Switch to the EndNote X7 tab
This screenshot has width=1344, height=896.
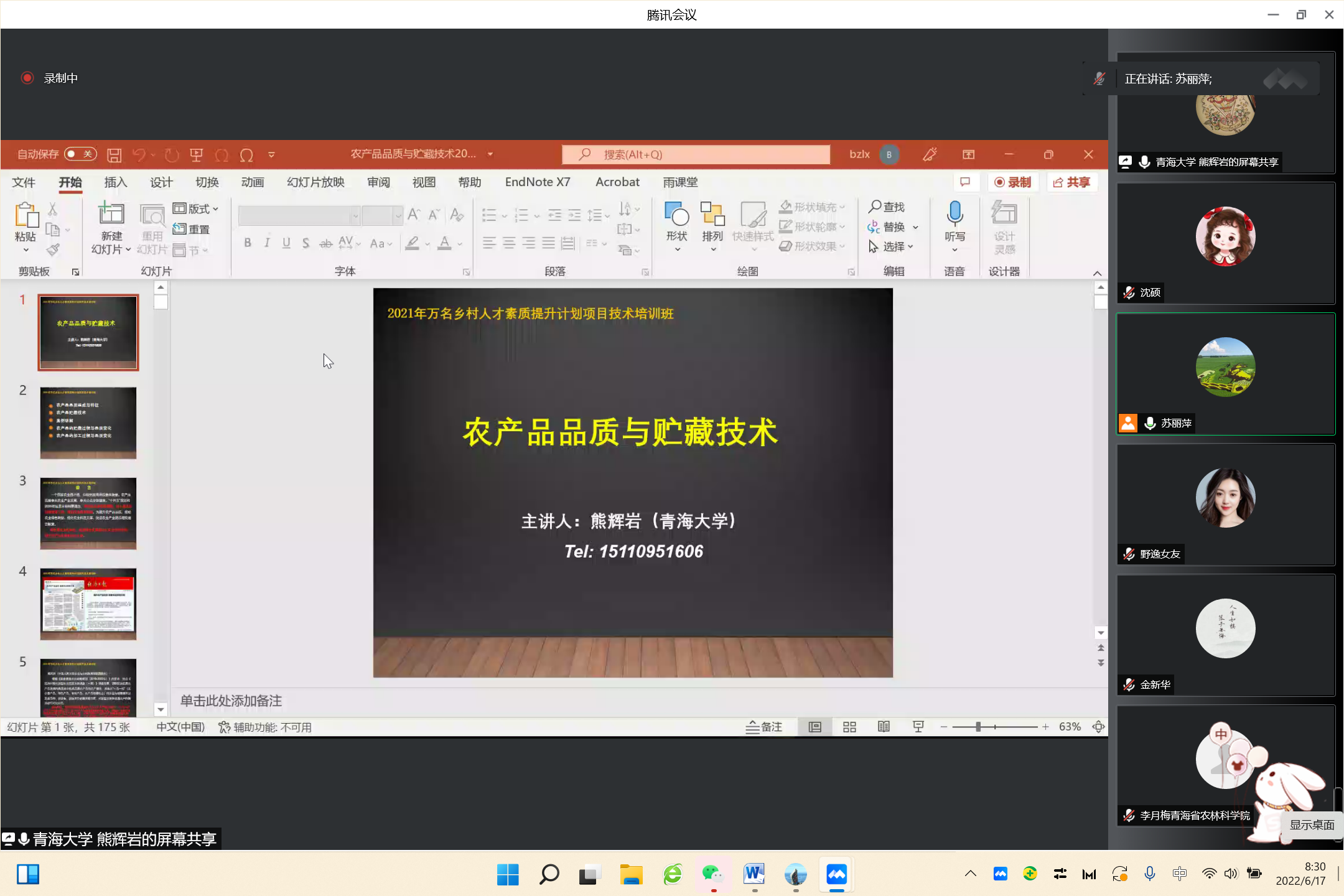coord(538,182)
